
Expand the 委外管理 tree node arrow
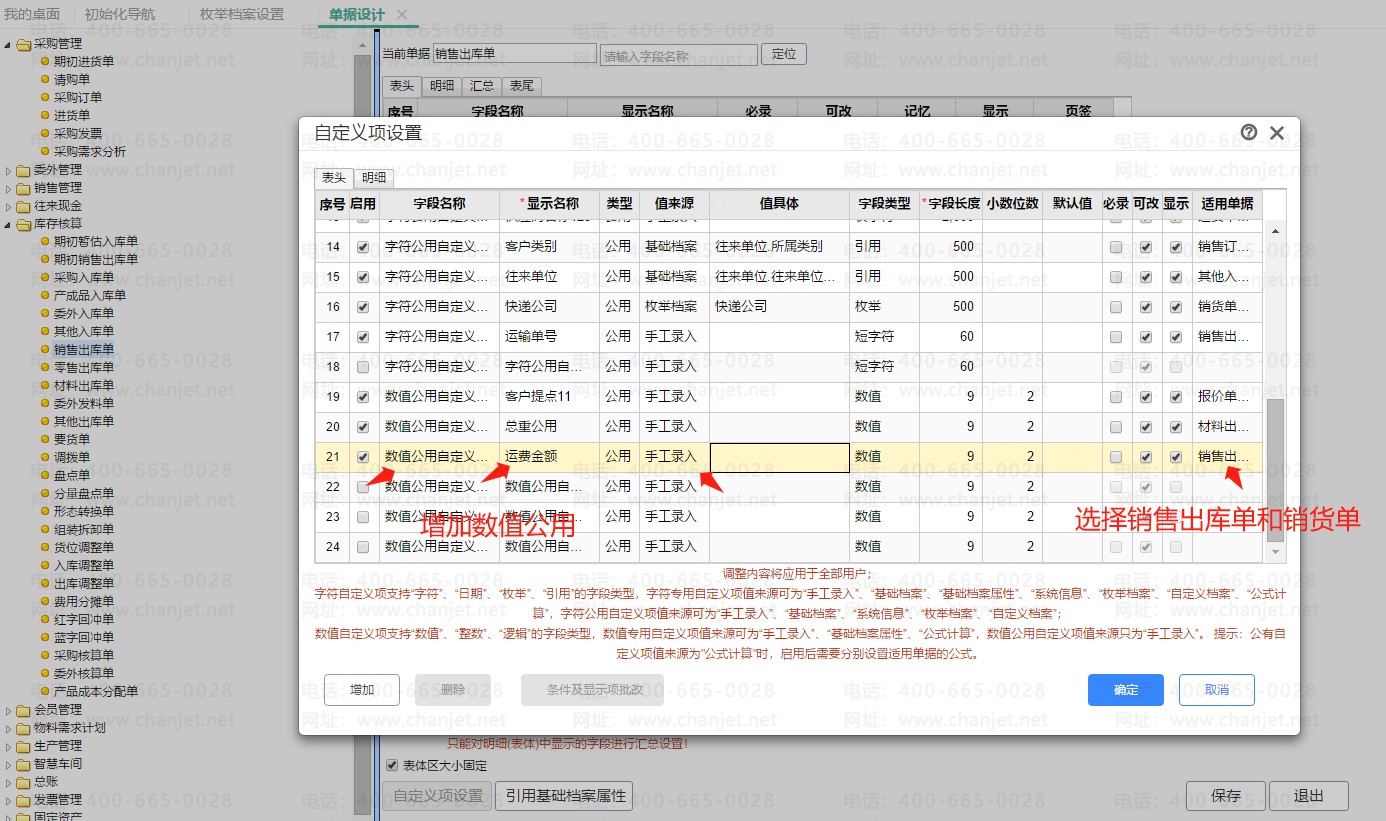[x=8, y=170]
